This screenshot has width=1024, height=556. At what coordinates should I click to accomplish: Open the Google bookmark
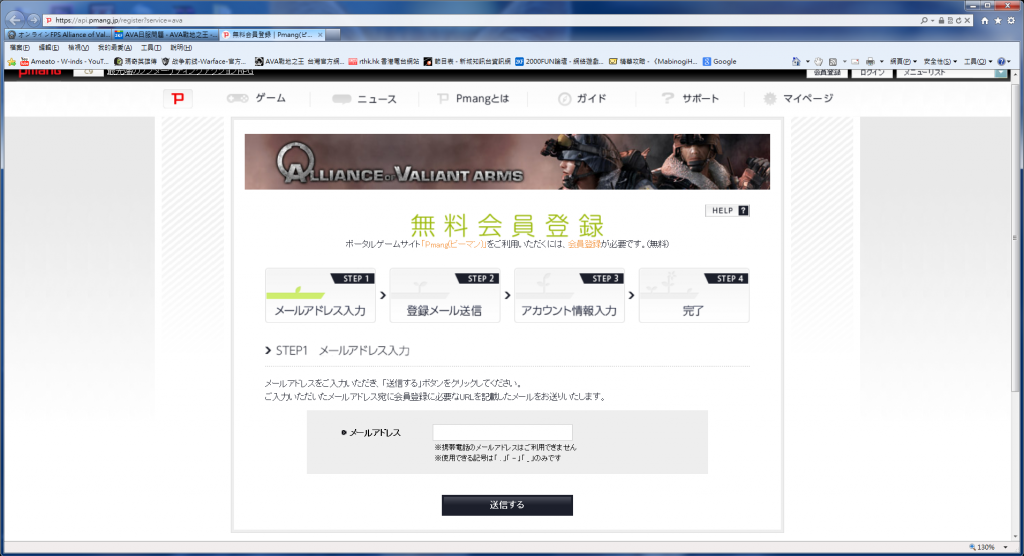(x=719, y=61)
